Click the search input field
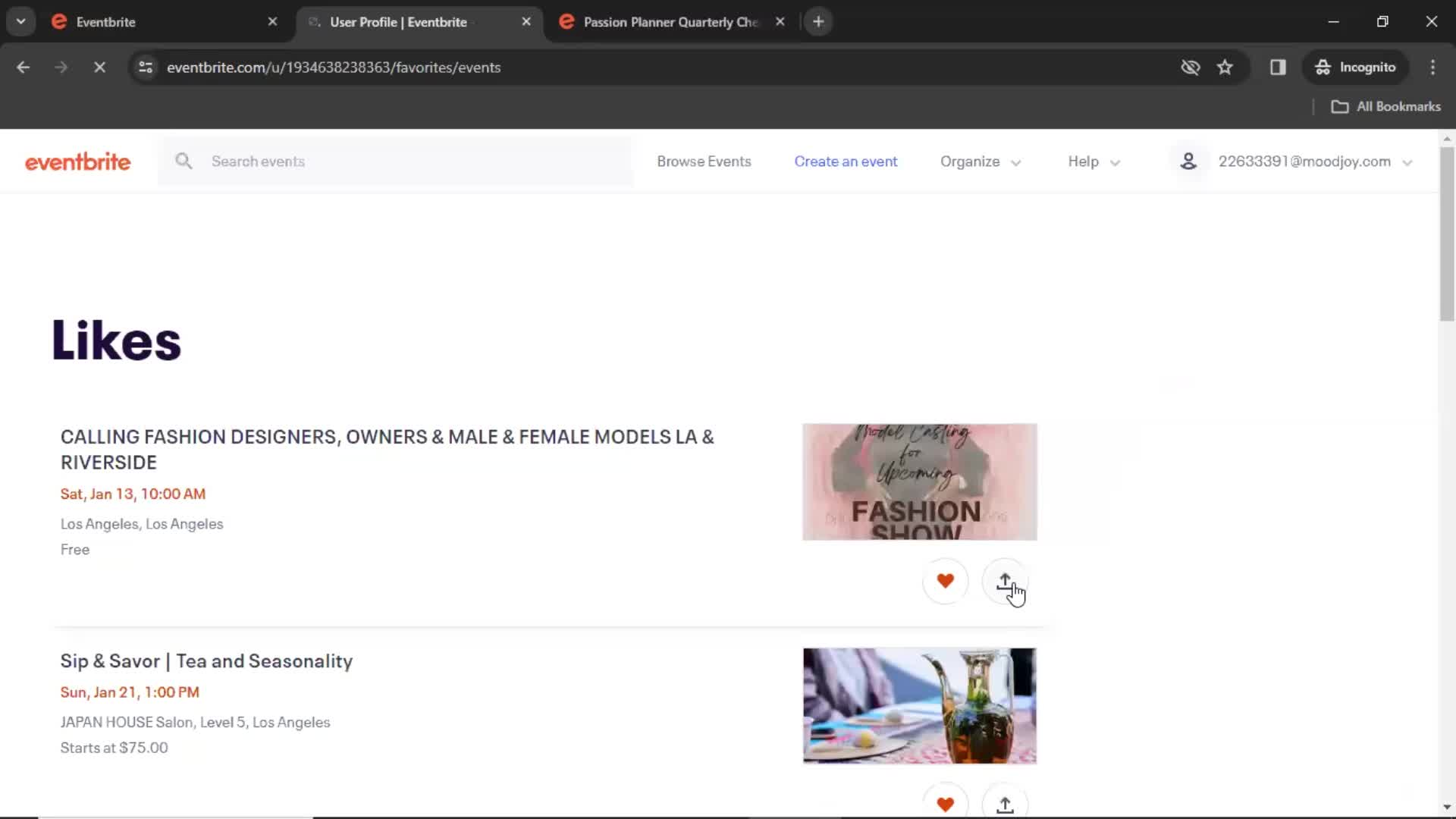 (258, 161)
